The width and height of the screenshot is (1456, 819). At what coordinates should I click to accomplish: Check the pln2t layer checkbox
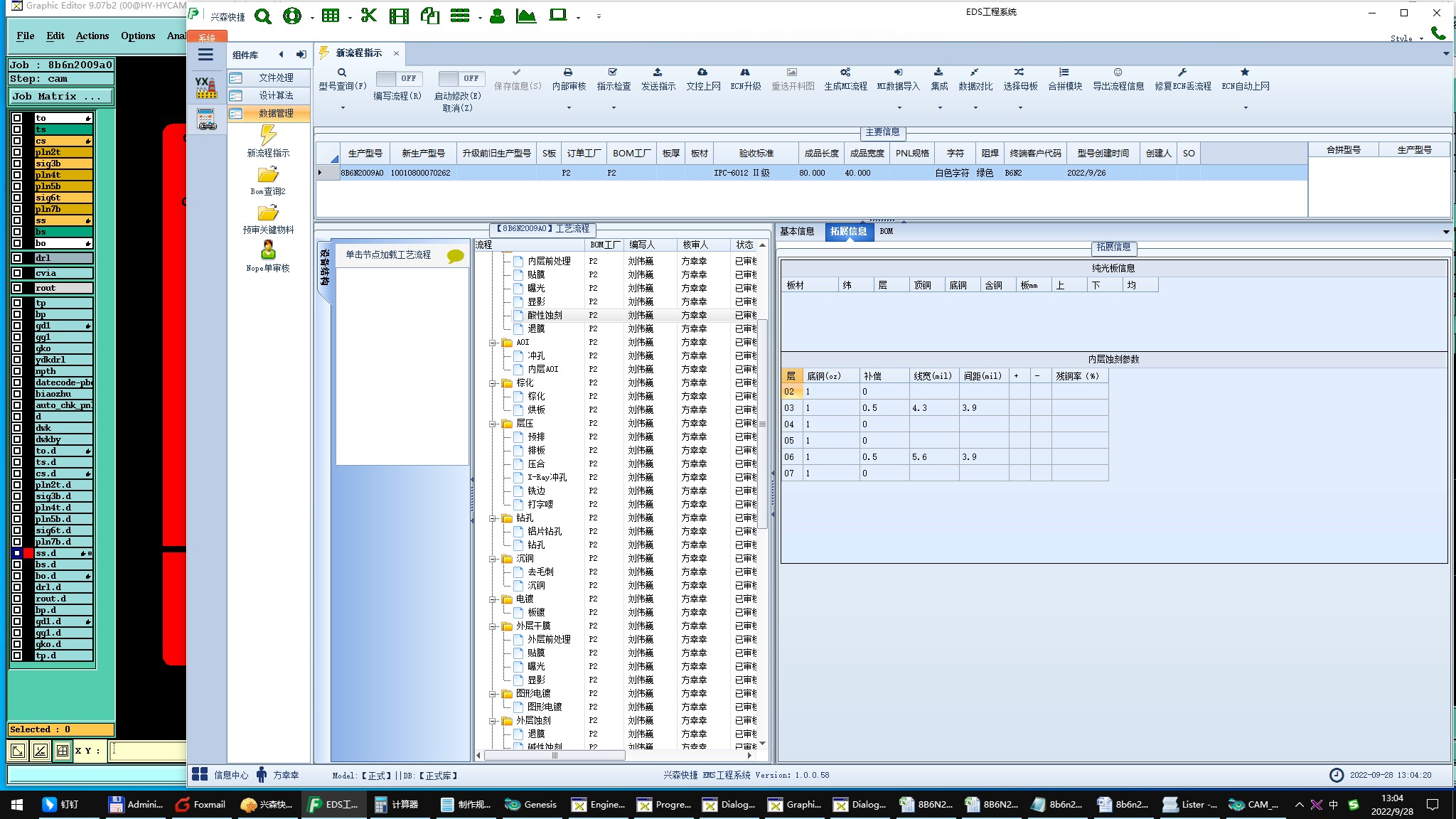[17, 152]
